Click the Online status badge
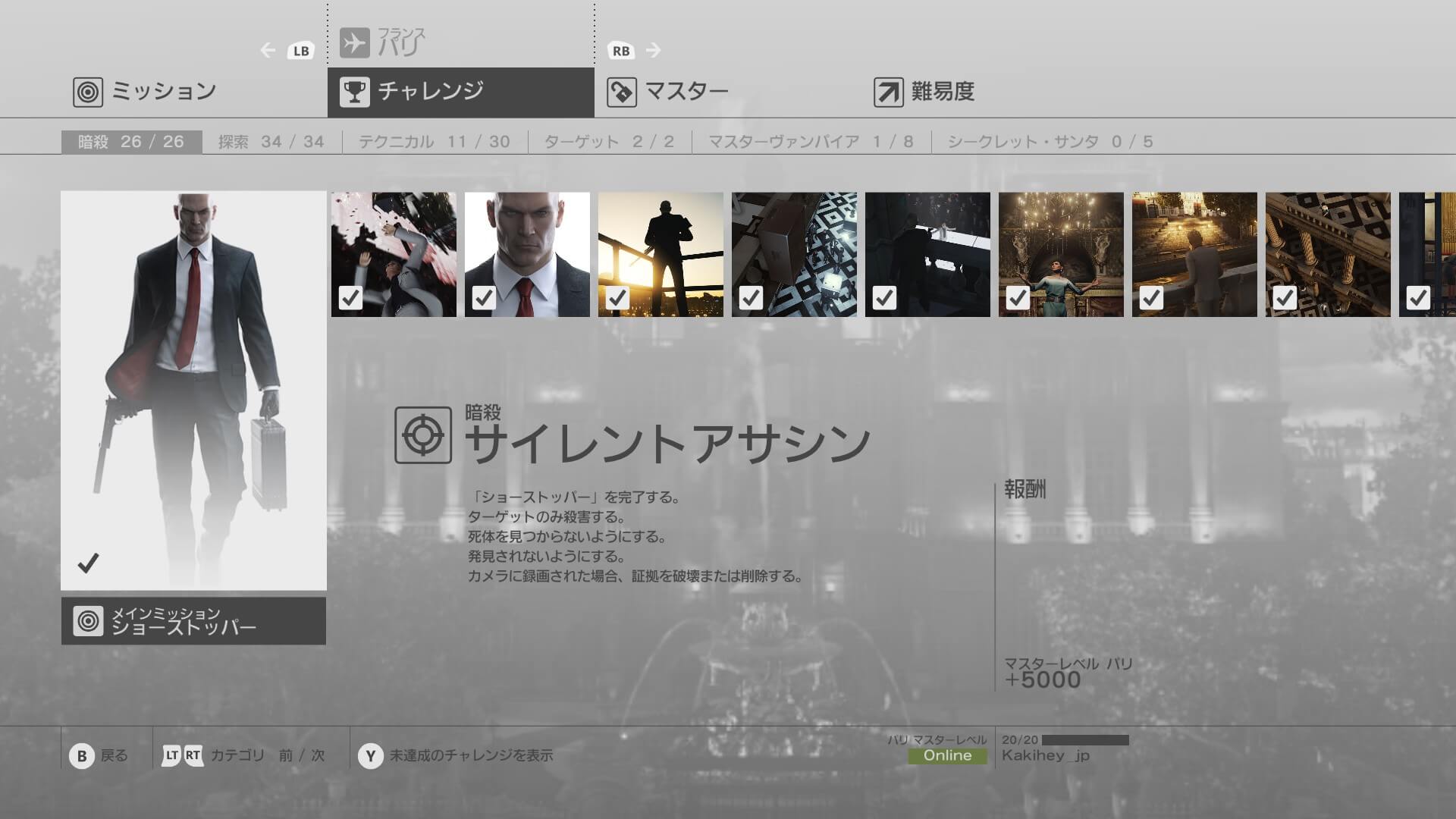The height and width of the screenshot is (819, 1456). tap(947, 756)
